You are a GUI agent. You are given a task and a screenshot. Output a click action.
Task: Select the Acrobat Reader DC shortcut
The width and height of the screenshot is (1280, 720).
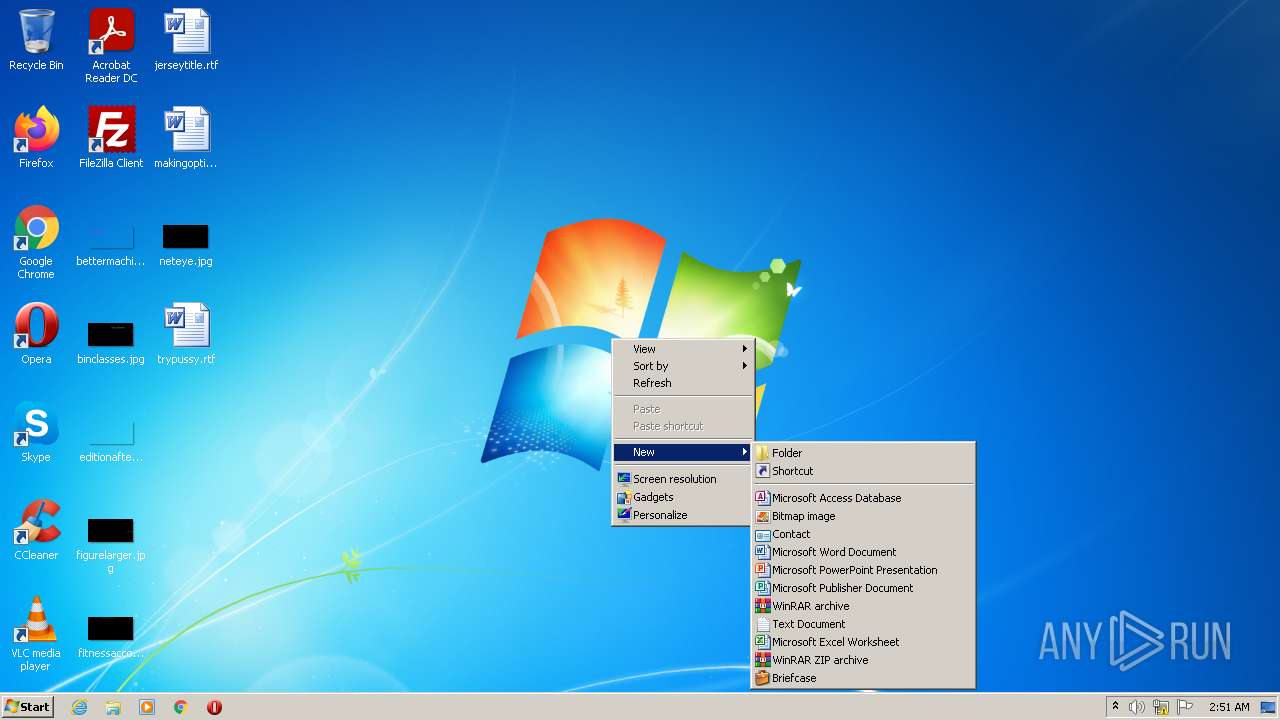[x=111, y=46]
